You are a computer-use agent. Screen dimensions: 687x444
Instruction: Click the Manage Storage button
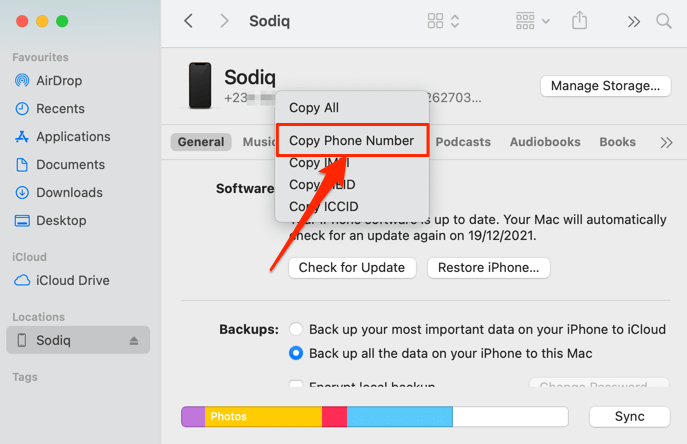pyautogui.click(x=605, y=86)
